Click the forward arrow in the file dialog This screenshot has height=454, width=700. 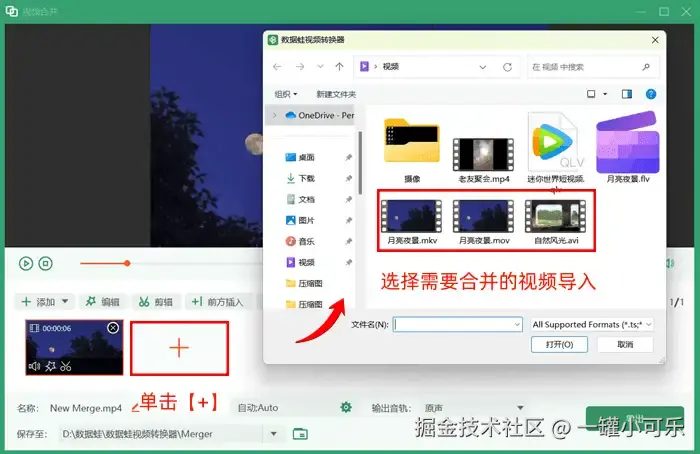click(300, 67)
